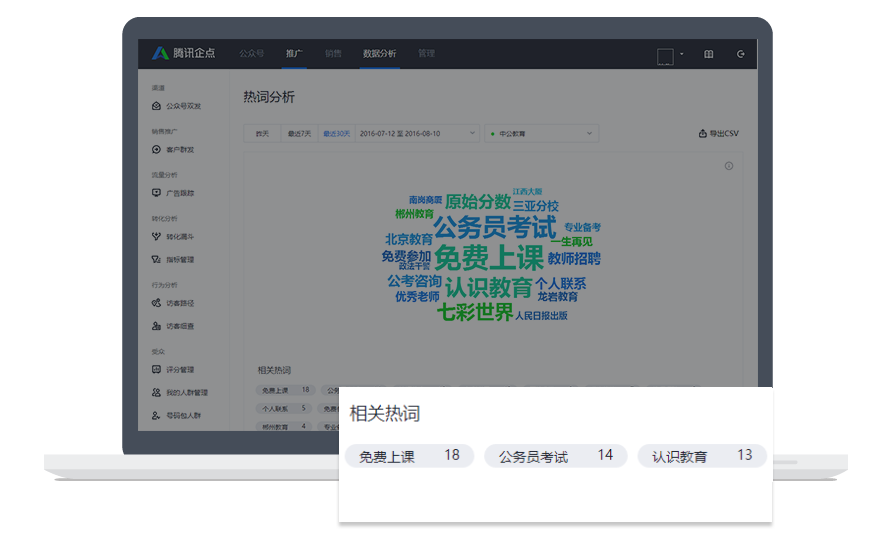Viewport: 891px width, 546px height.
Task: Open the 公众号 top menu
Action: point(252,53)
